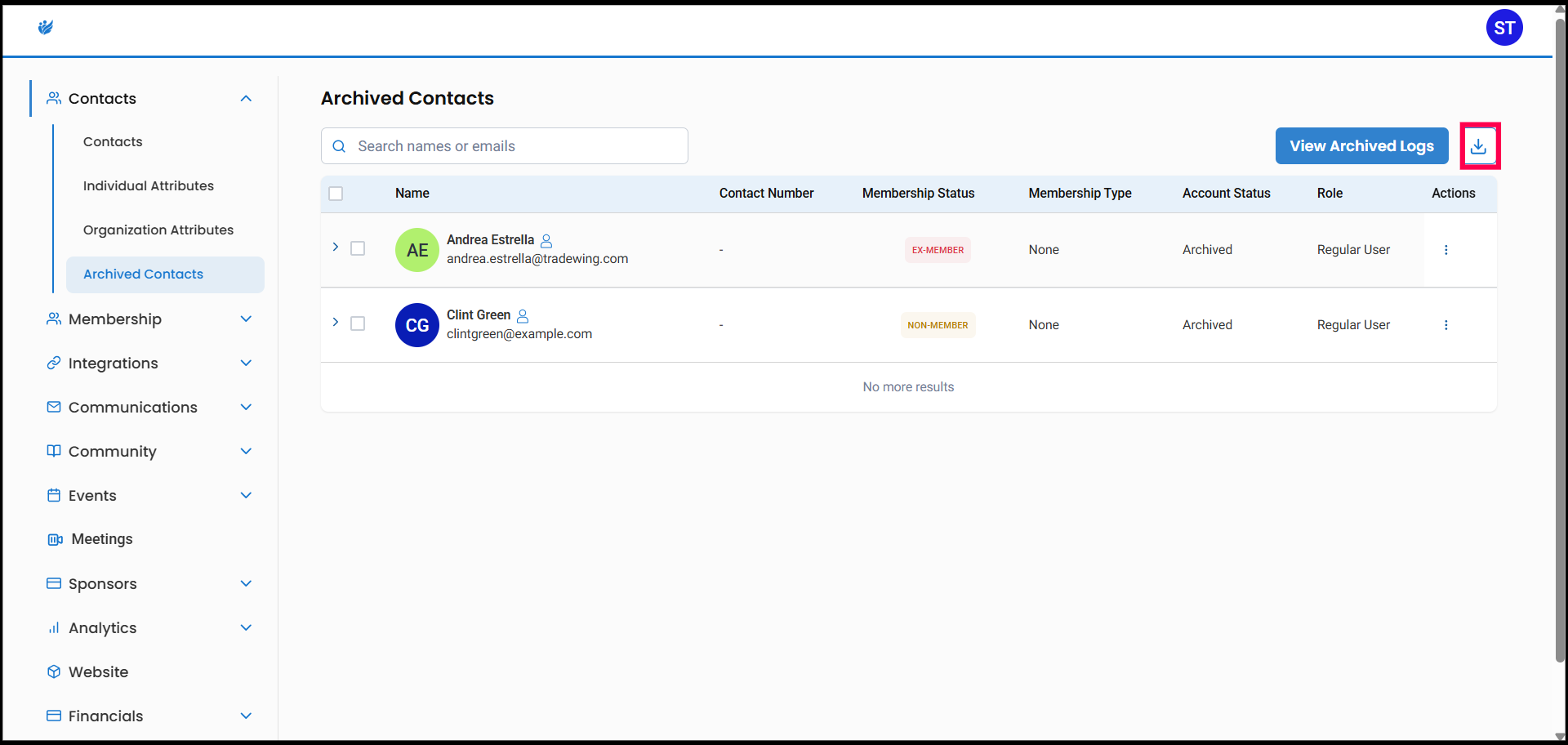This screenshot has height=745, width=1568.
Task: Click the Financials card icon
Action: (x=54, y=716)
